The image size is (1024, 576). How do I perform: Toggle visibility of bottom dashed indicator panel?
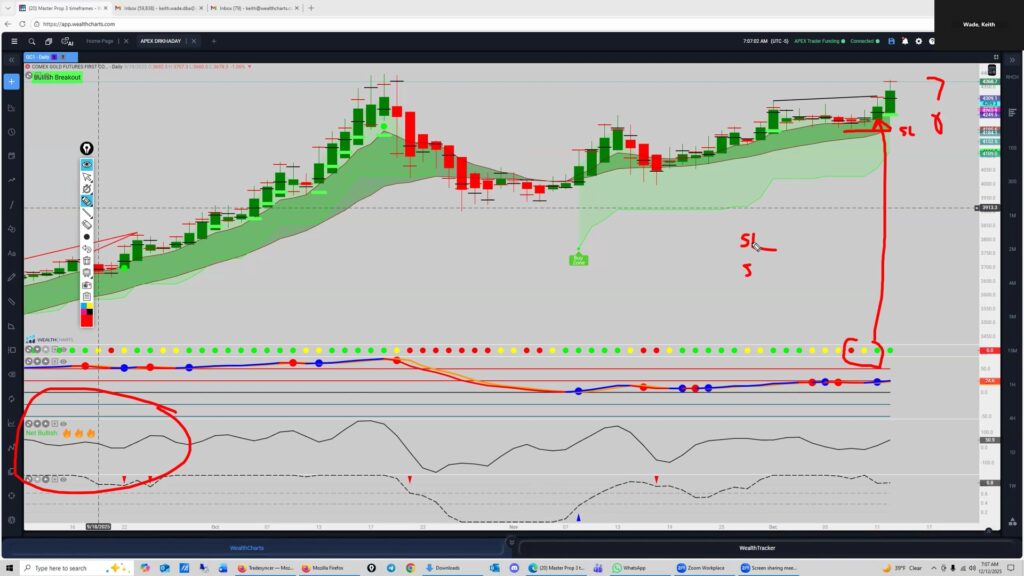click(64, 480)
